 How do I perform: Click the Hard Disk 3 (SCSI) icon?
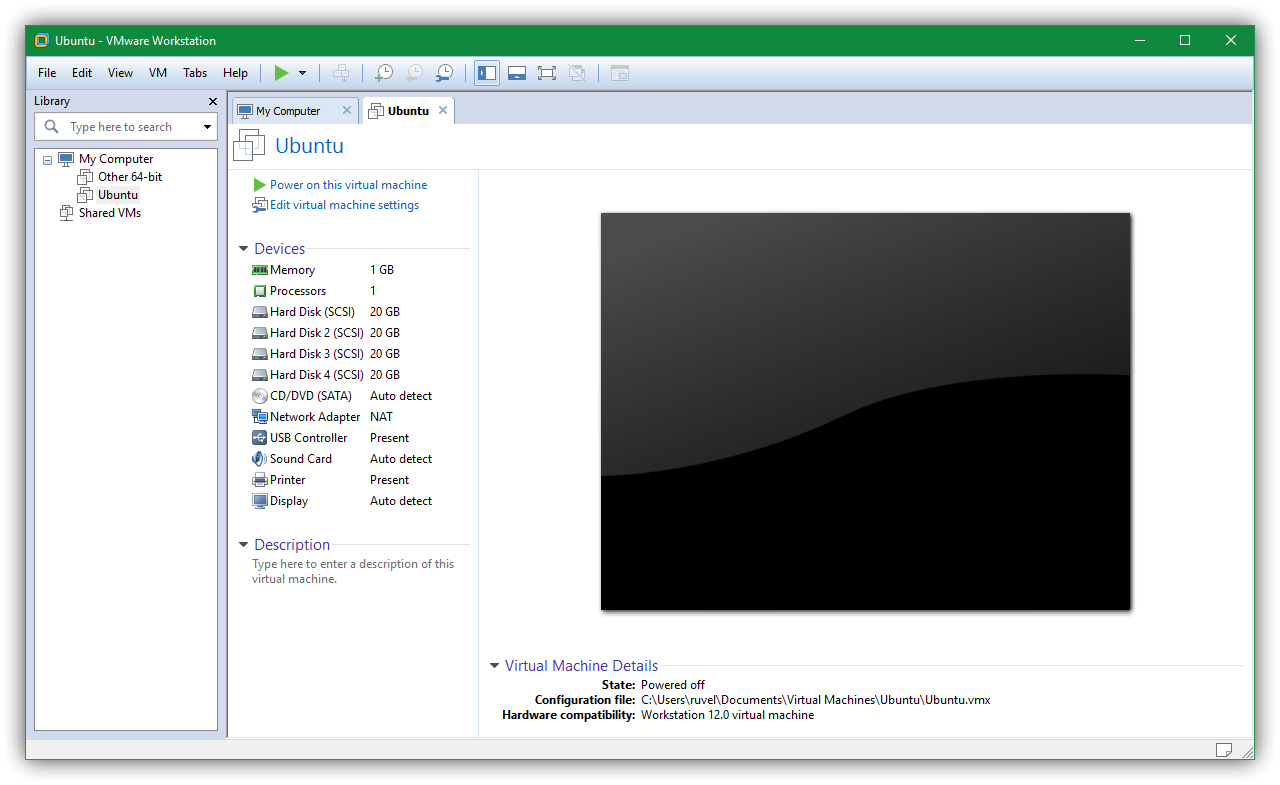tap(260, 354)
